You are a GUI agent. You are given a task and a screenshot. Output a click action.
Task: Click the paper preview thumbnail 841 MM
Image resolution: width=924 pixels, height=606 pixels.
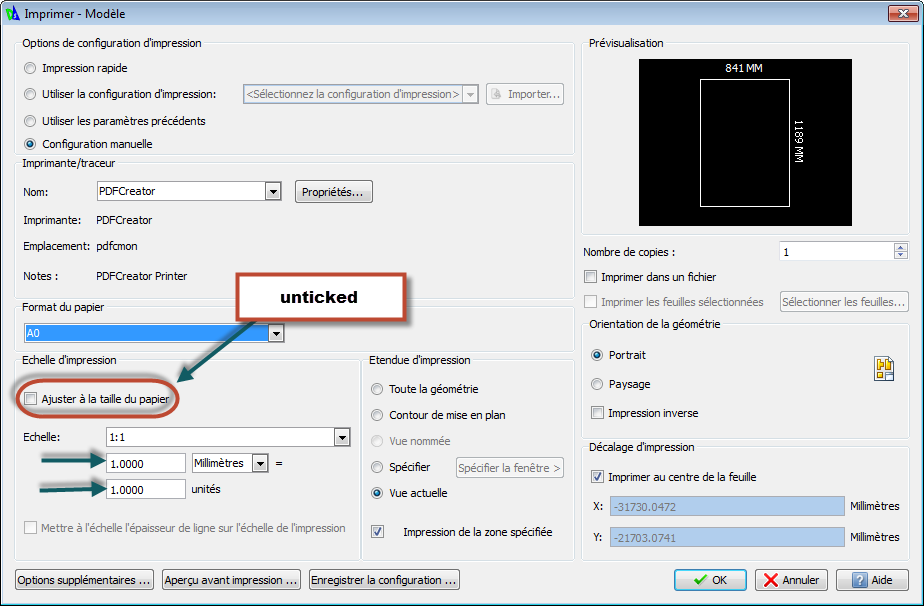point(745,142)
